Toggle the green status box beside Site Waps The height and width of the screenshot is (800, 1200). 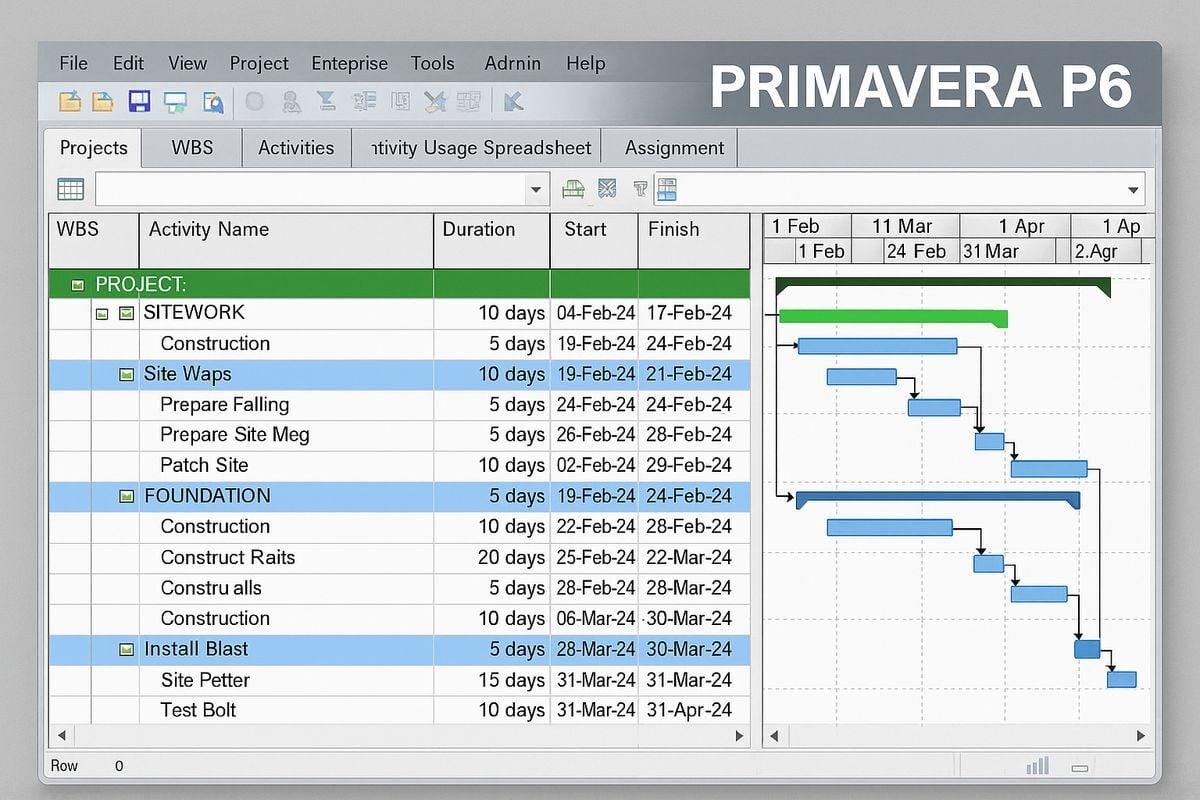tap(126, 374)
